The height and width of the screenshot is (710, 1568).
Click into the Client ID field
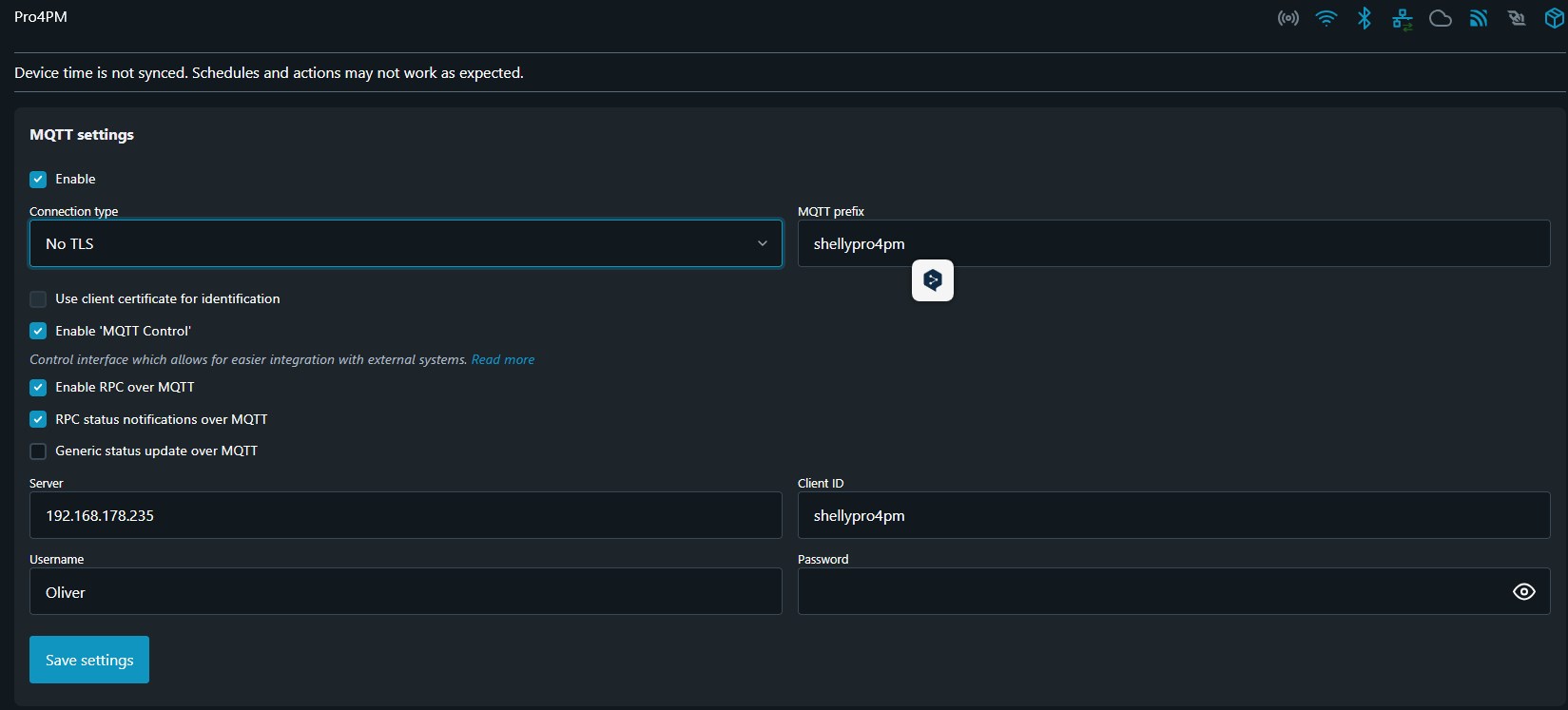pyautogui.click(x=1173, y=515)
